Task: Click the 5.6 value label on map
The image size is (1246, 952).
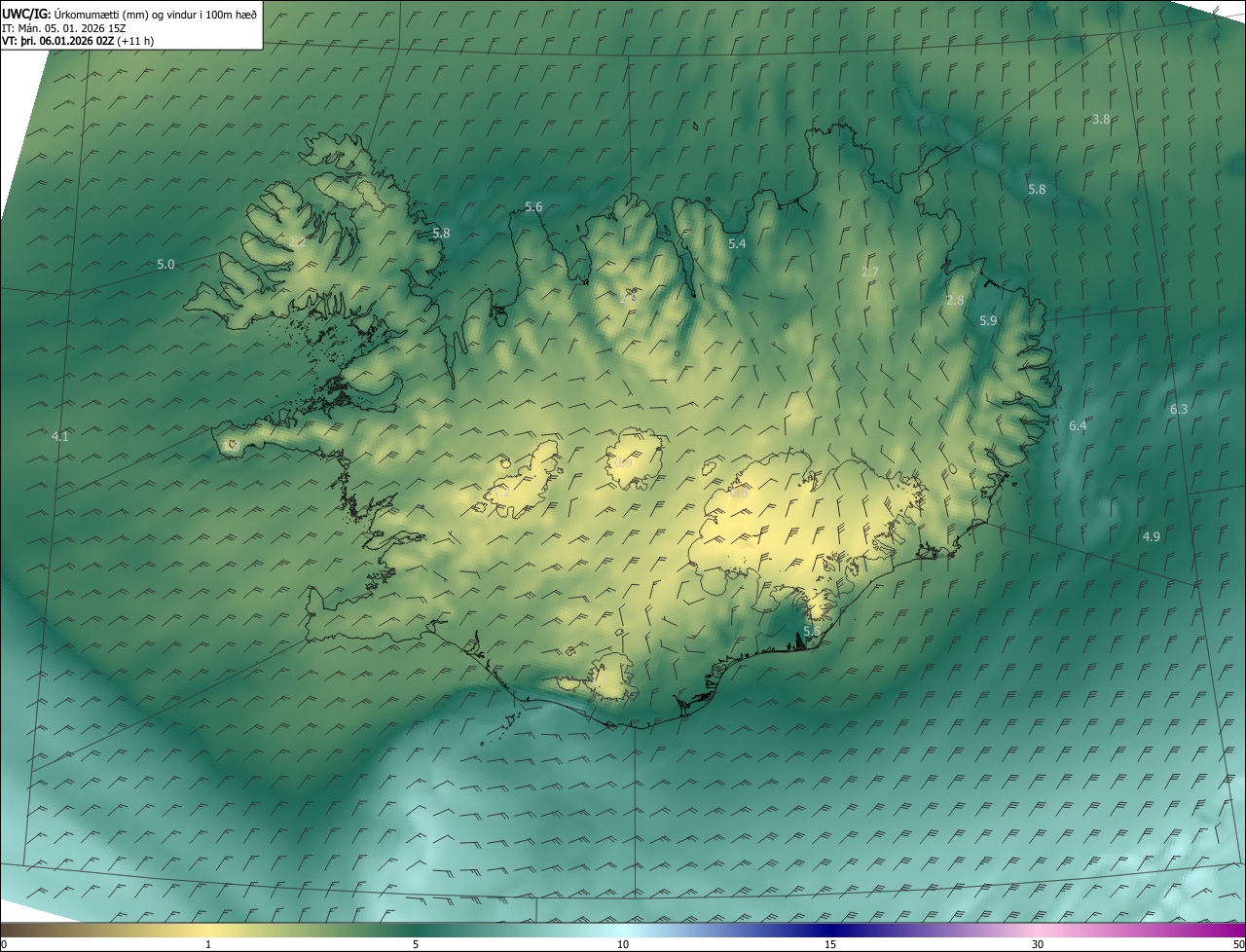Action: tap(533, 206)
